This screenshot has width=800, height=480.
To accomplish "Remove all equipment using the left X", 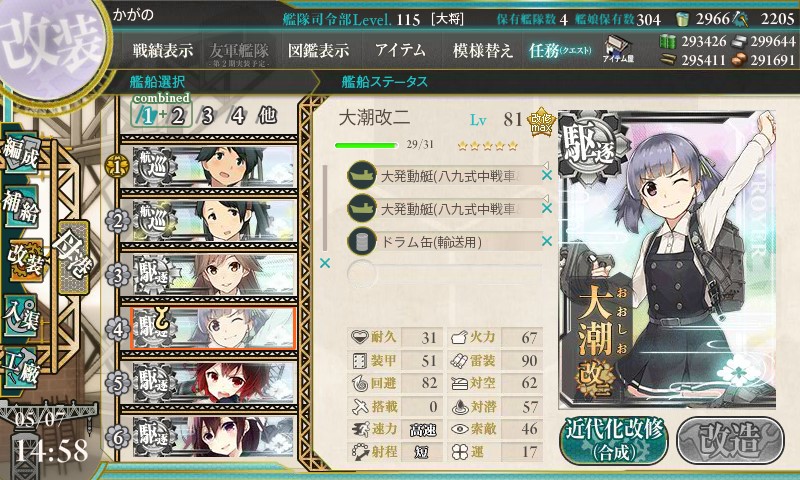I will point(324,263).
